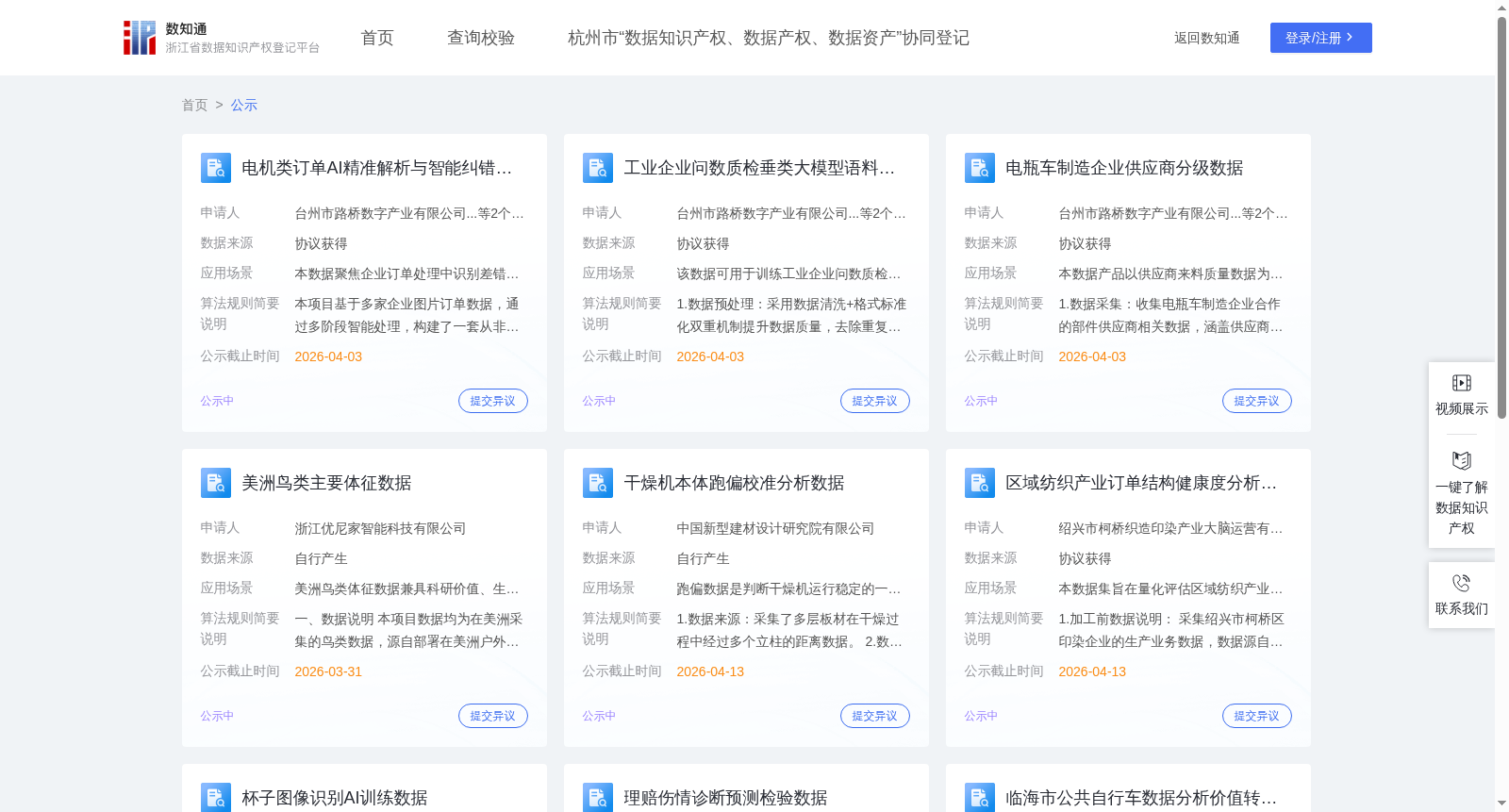
Task: Click document icon of 工业企业问数质检 card
Action: [598, 168]
